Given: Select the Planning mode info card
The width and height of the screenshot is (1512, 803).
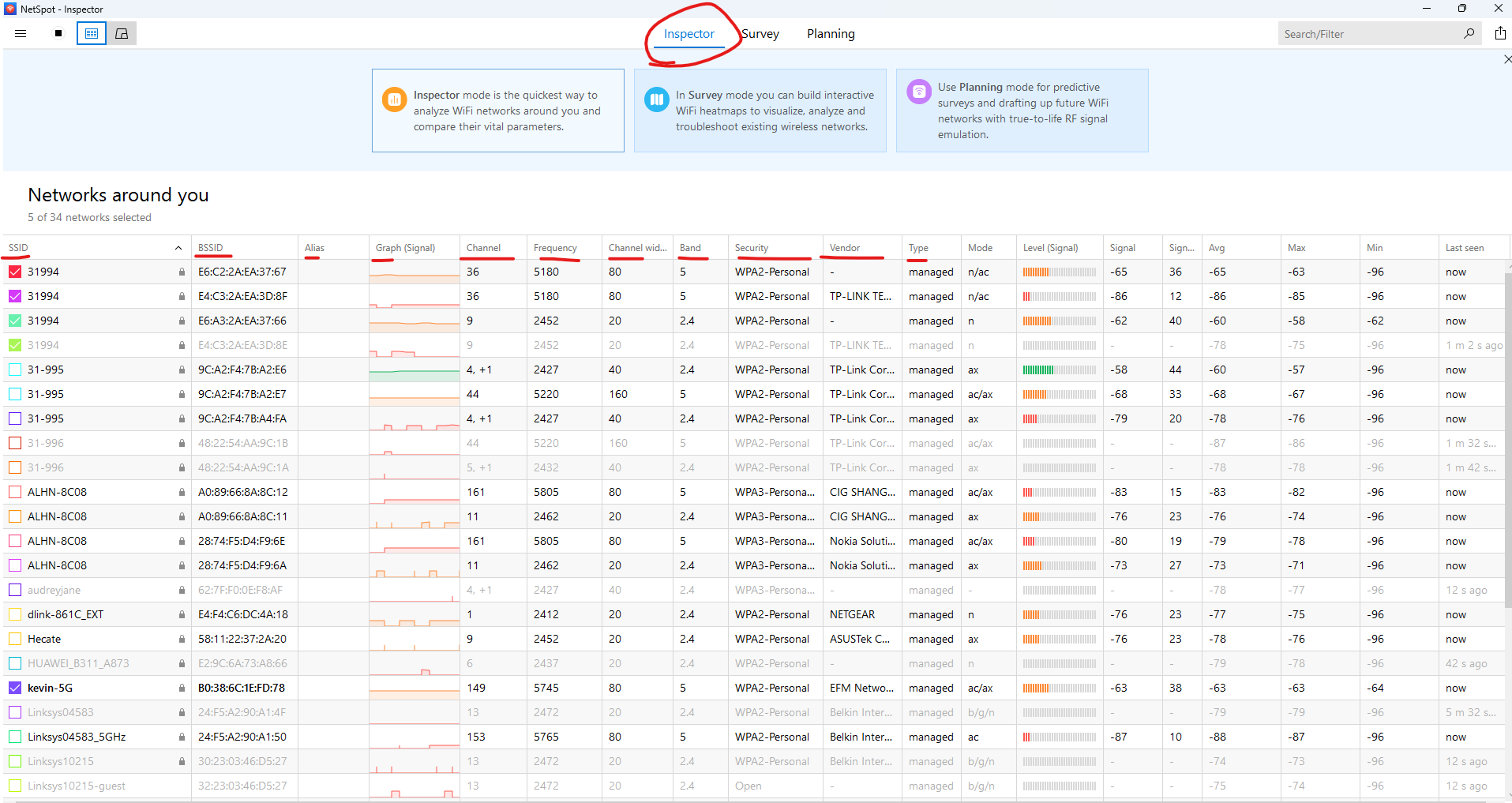Looking at the screenshot, I should (1022, 111).
